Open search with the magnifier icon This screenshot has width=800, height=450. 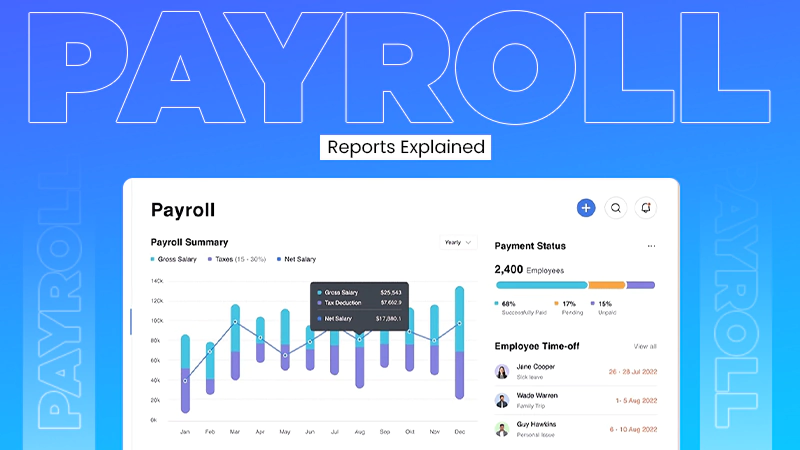[x=616, y=208]
